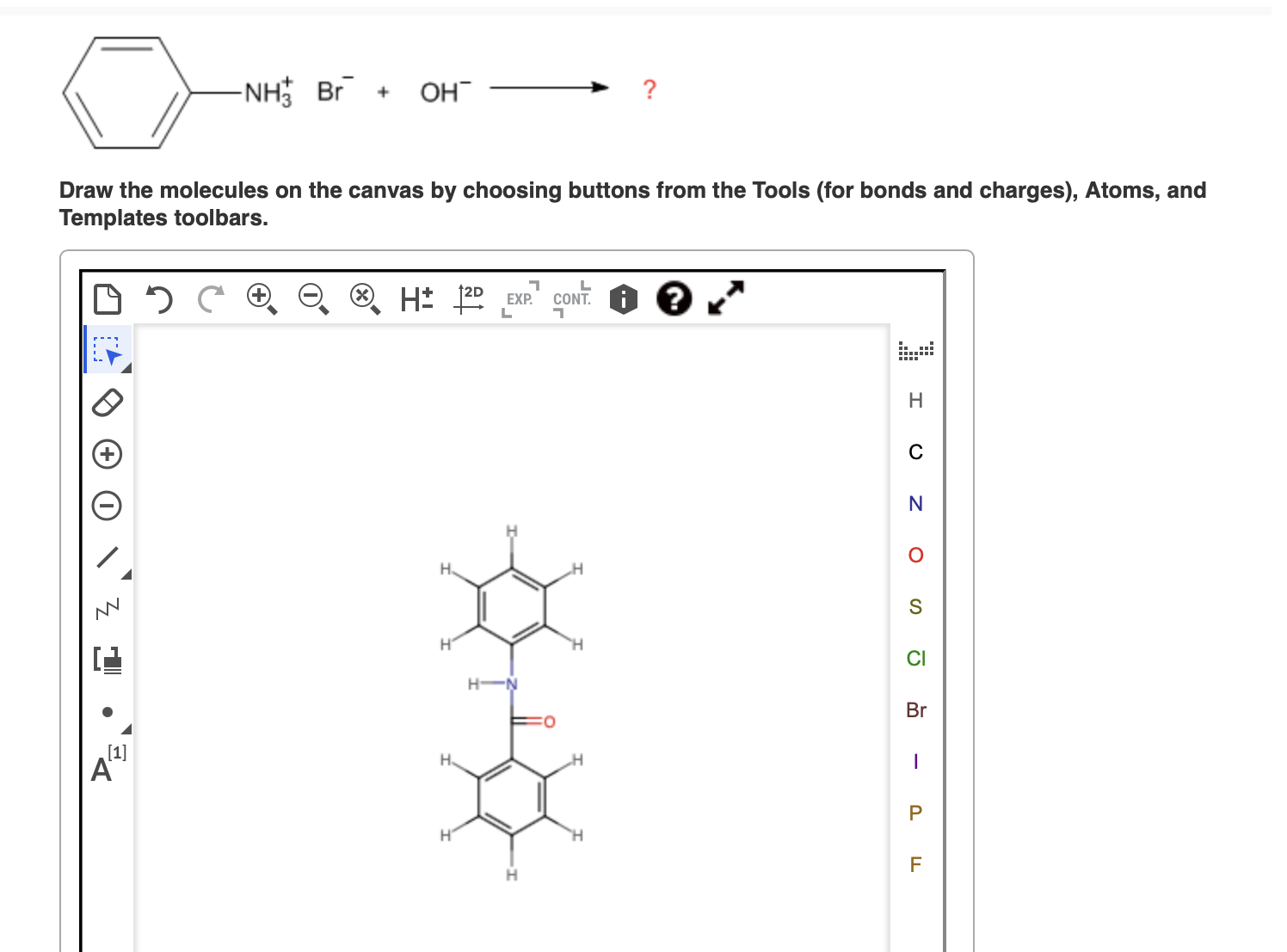Select the chain drawing tool
Viewport: 1287px width, 952px height.
[x=107, y=607]
